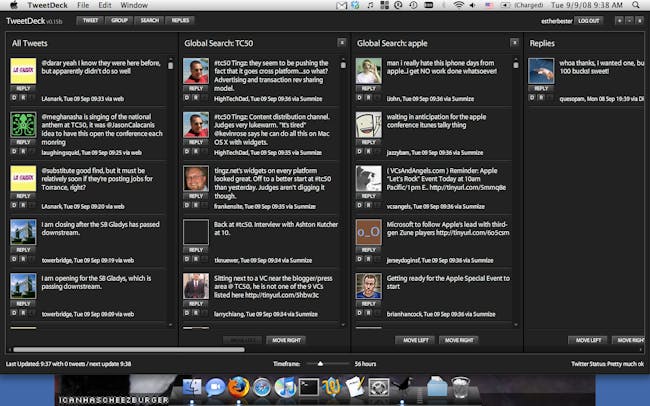This screenshot has width=650, height=406.
Task: Open the Edit menu
Action: coord(105,5)
